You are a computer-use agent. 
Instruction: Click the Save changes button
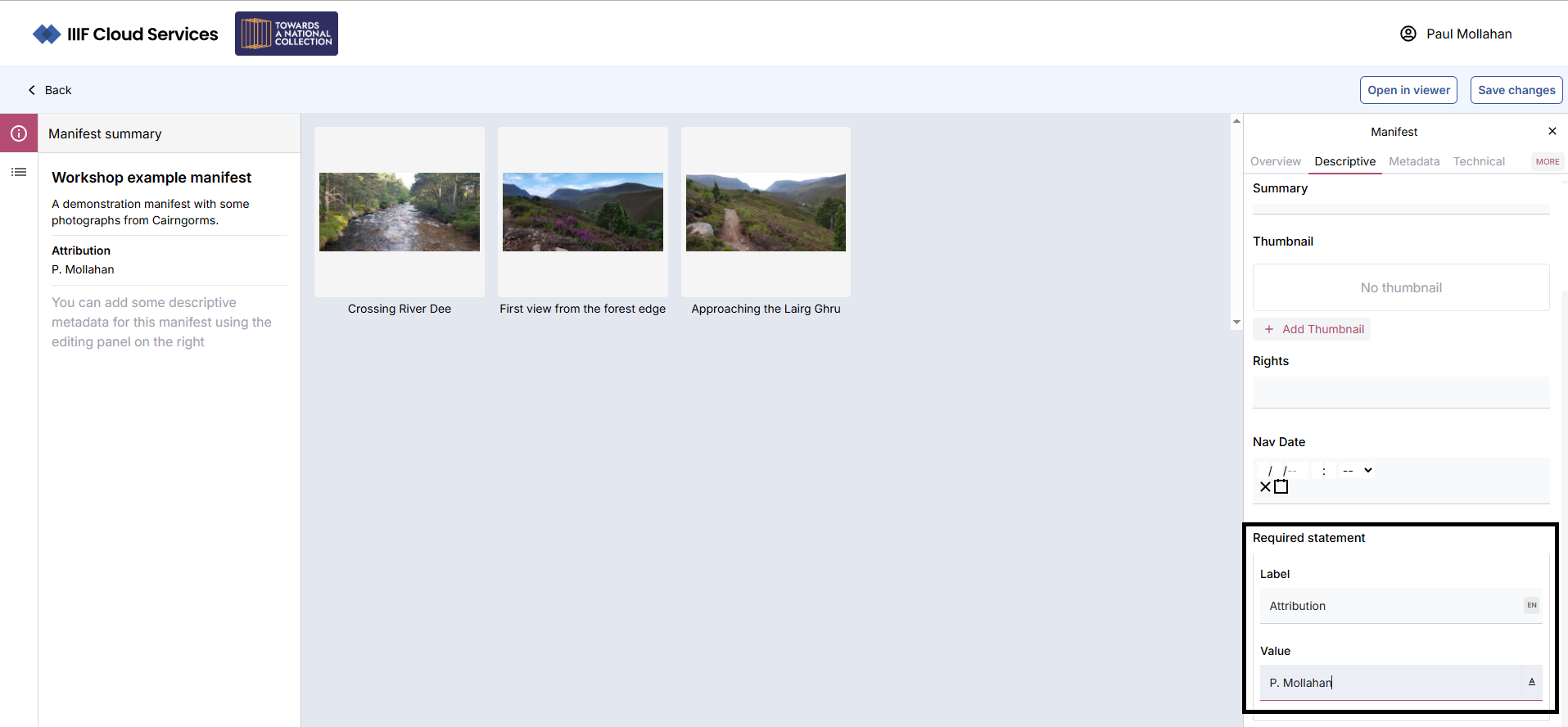[x=1516, y=90]
